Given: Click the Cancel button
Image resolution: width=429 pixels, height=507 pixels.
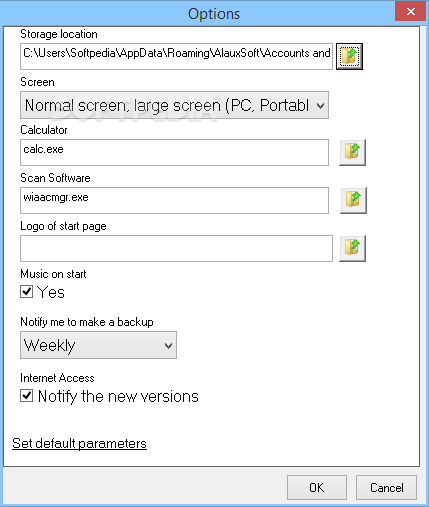Looking at the screenshot, I should [x=386, y=488].
